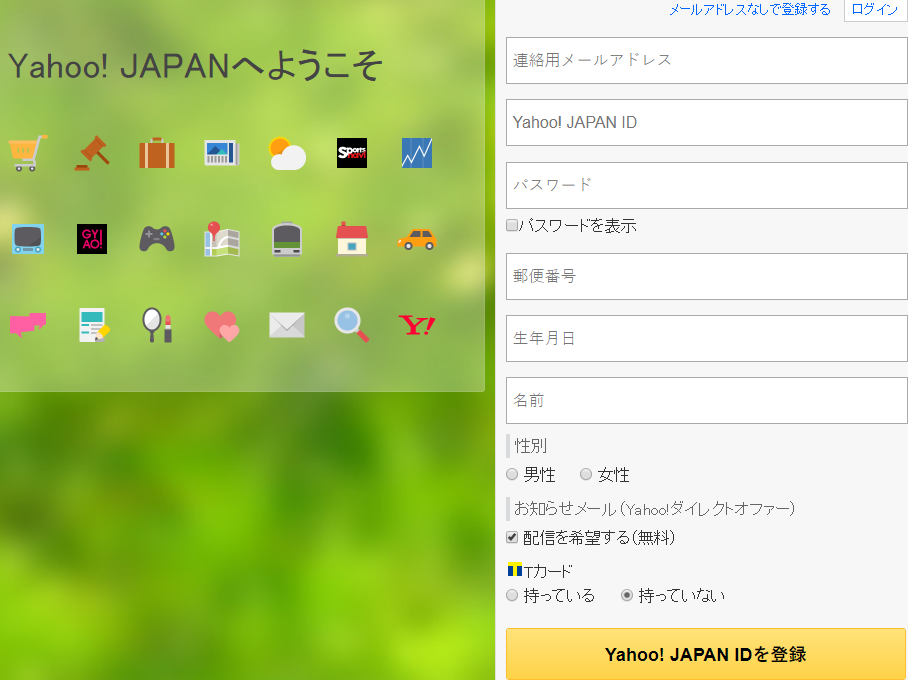Open the pink hearts icon
Viewport: 908px width, 680px height.
[222, 326]
